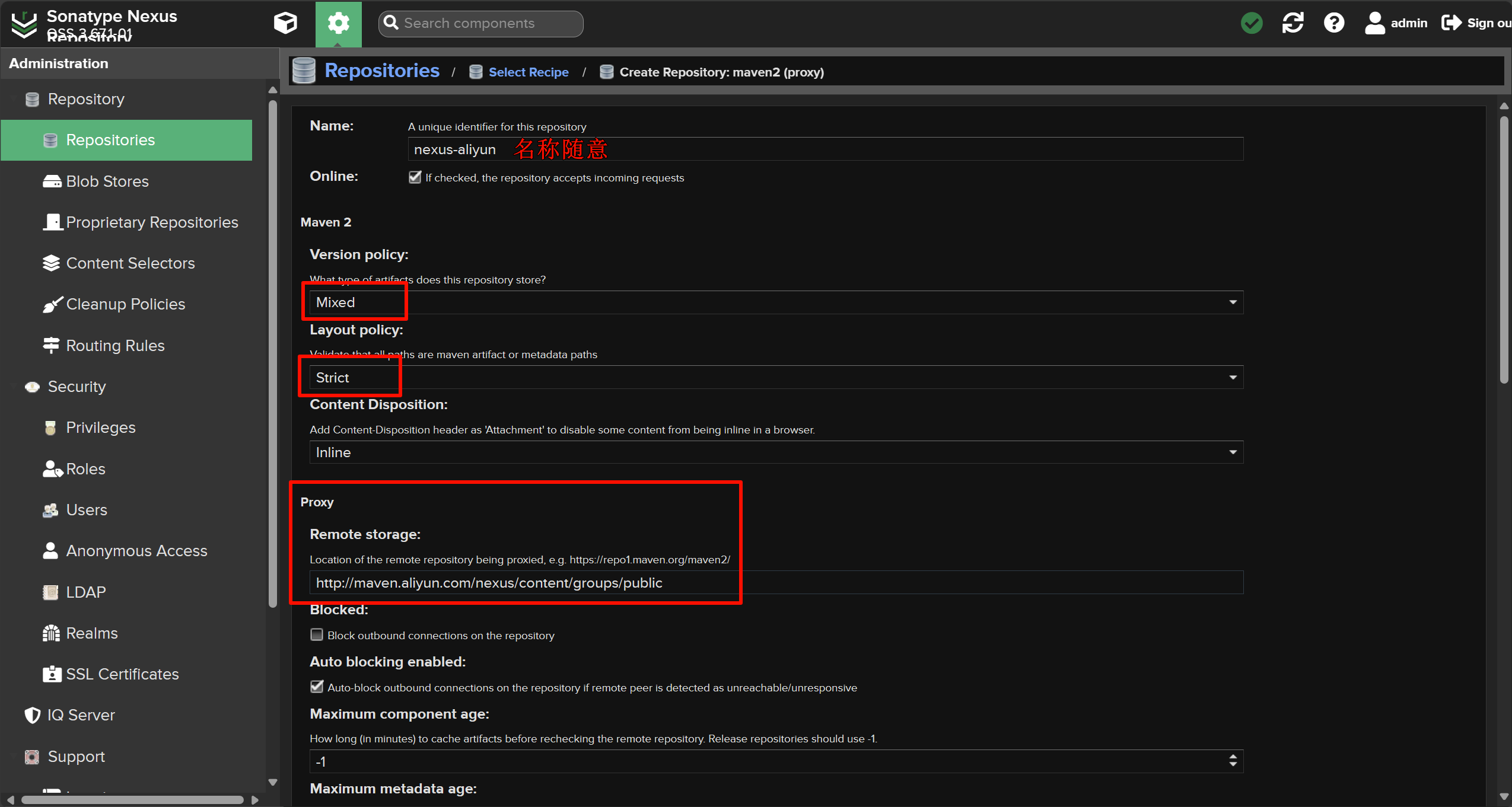Screen dimensions: 1512x807
Task: Open the Content Disposition dropdown arrow
Action: [1233, 452]
